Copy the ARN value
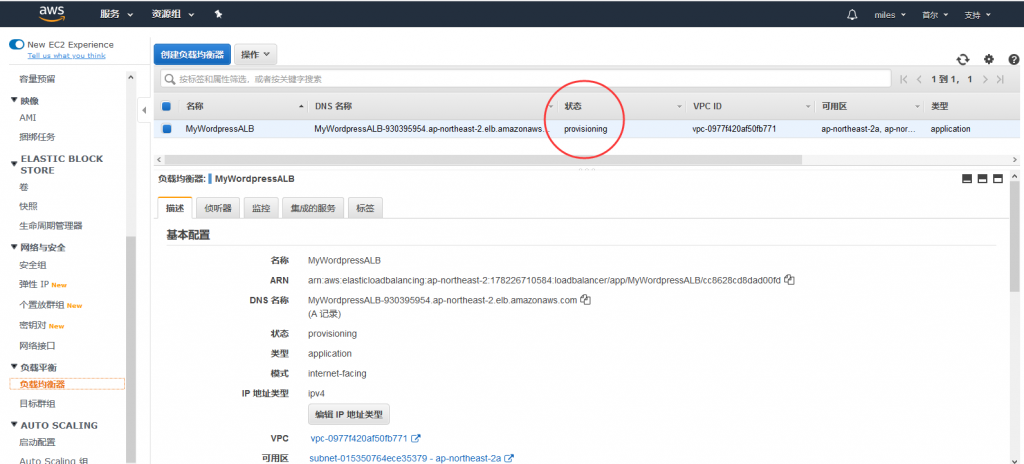Viewport: 1024px width, 464px height. tap(790, 280)
